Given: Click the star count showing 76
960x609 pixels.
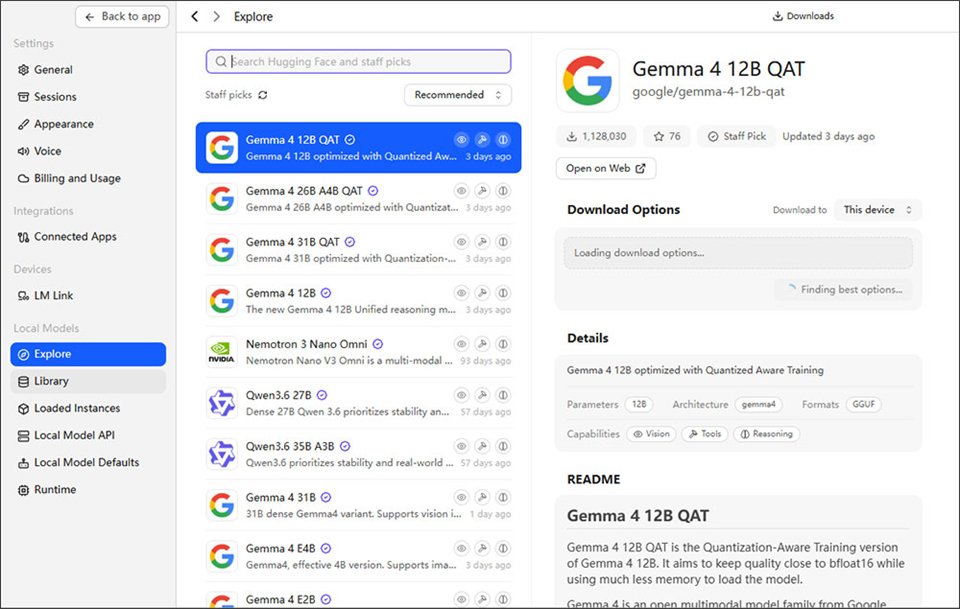Looking at the screenshot, I should [x=667, y=136].
